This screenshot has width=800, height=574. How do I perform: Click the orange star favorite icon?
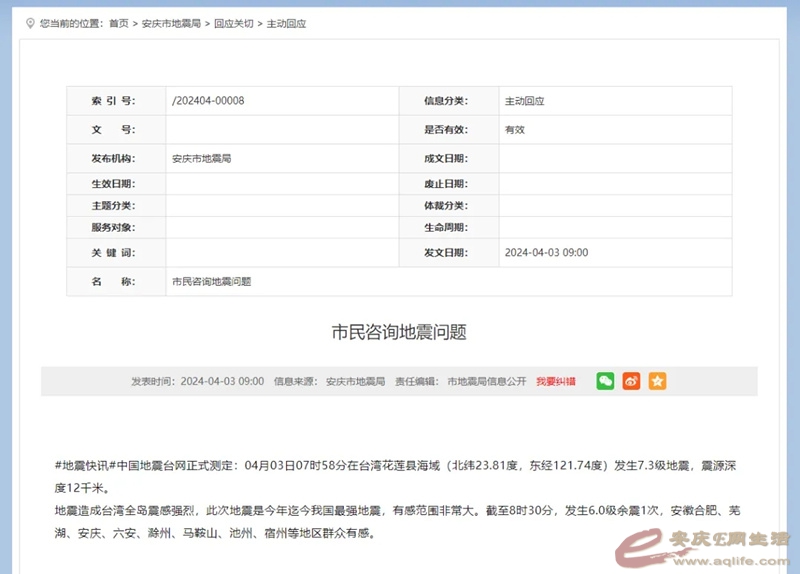(657, 381)
